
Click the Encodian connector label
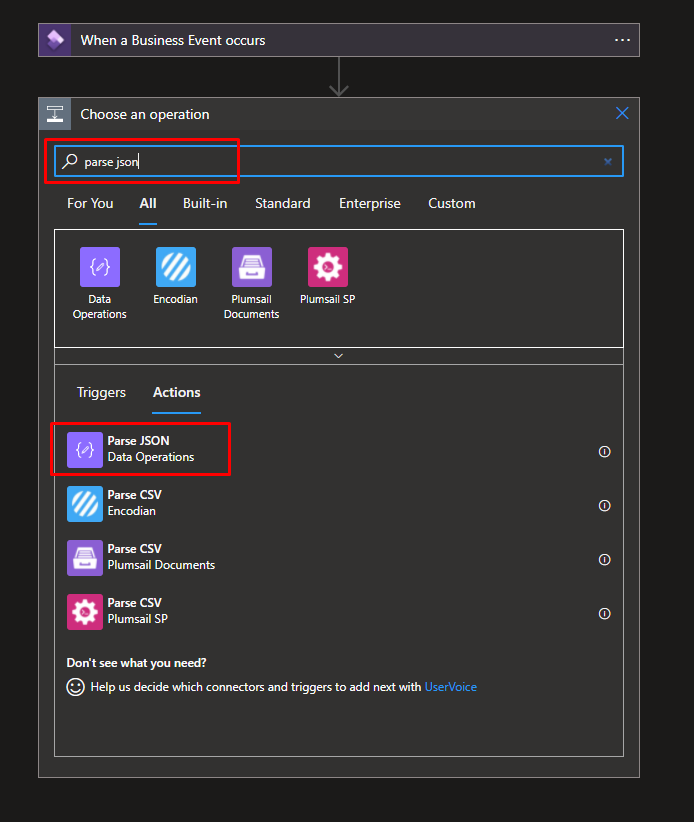pos(176,299)
